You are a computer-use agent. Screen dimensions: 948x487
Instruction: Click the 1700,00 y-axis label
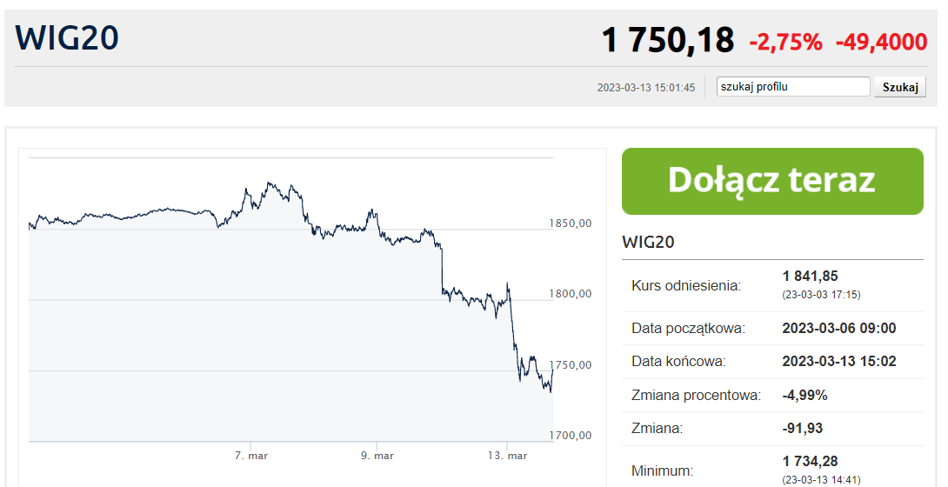coord(570,435)
